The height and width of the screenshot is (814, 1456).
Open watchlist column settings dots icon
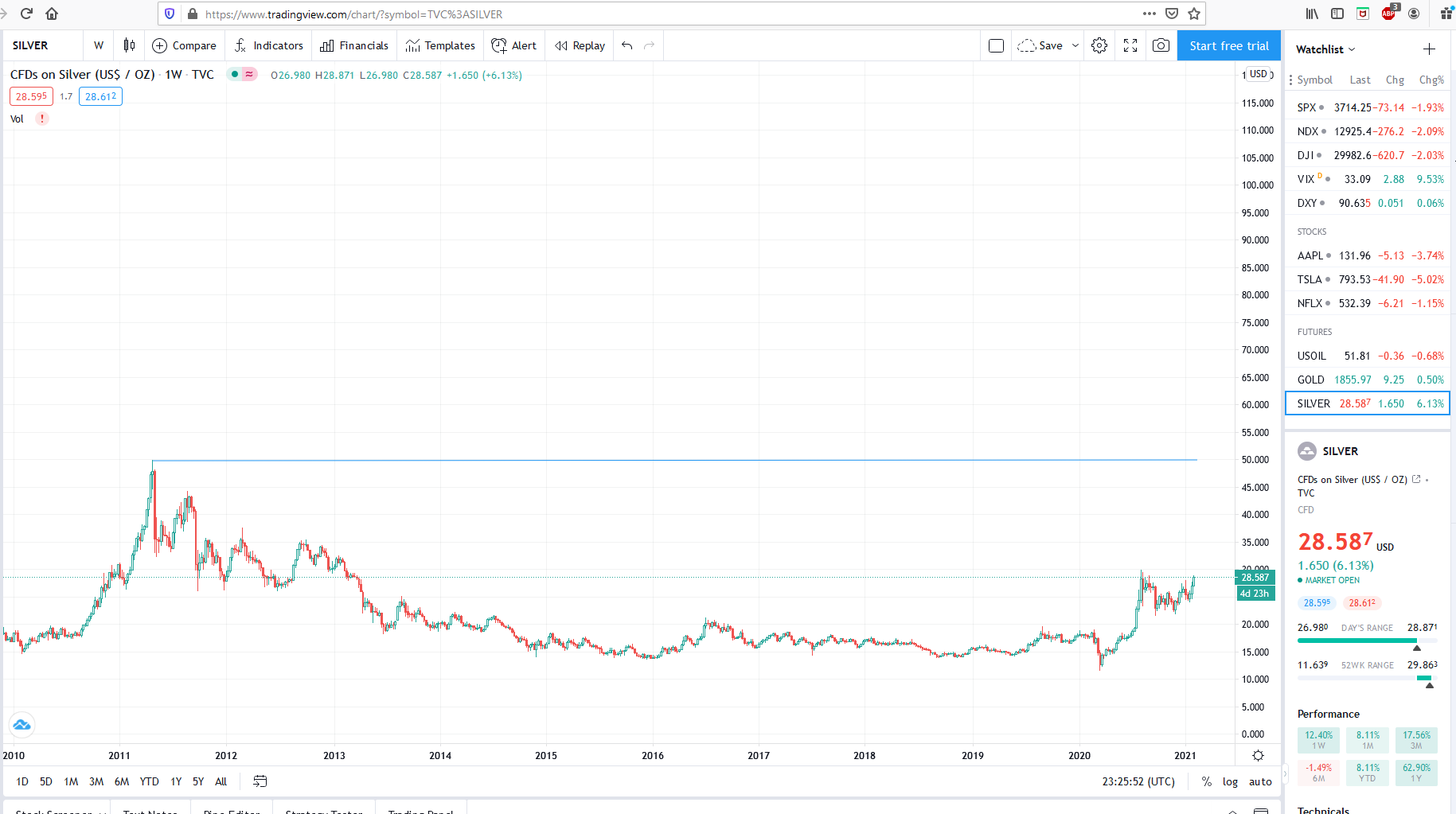coord(1290,80)
